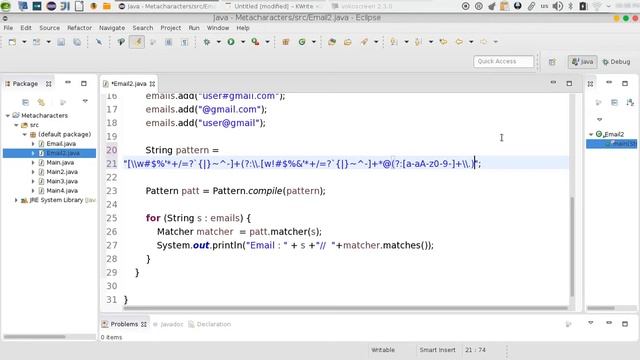The image size is (640, 360).
Task: Click the volume icon in system tray
Action: (x=558, y=6)
